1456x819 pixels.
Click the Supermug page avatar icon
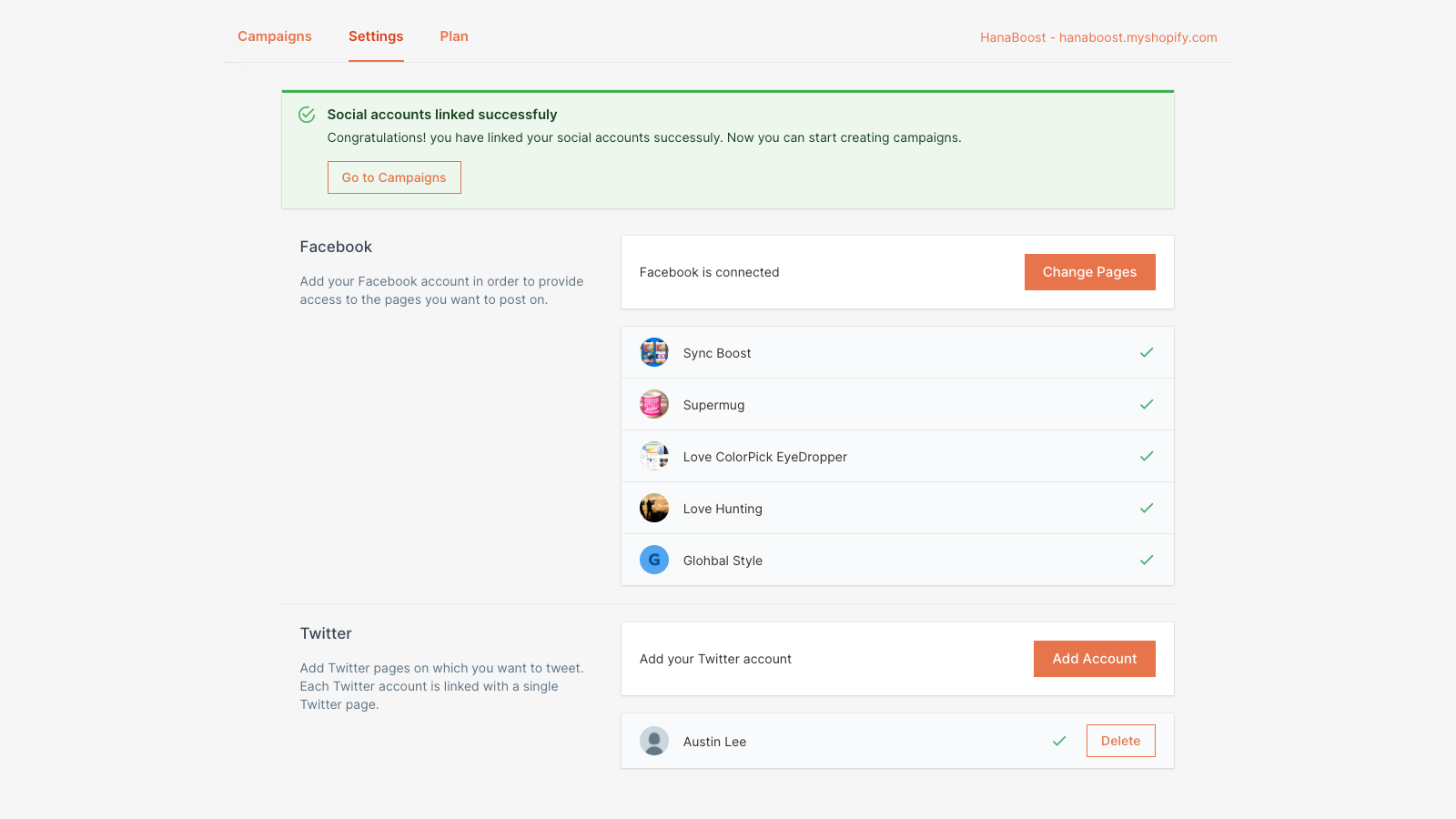(x=653, y=404)
